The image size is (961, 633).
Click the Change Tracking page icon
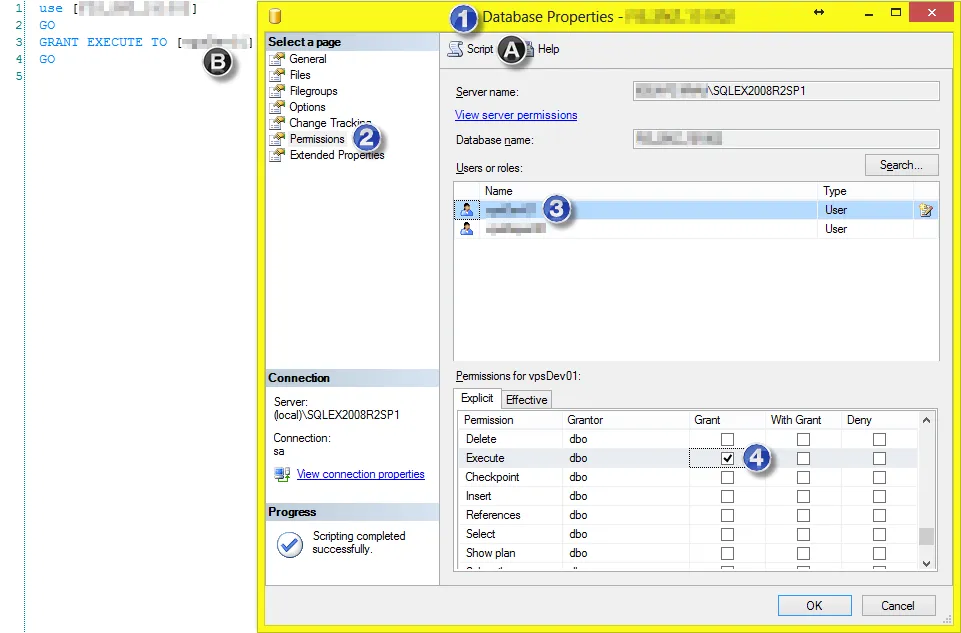tap(278, 123)
